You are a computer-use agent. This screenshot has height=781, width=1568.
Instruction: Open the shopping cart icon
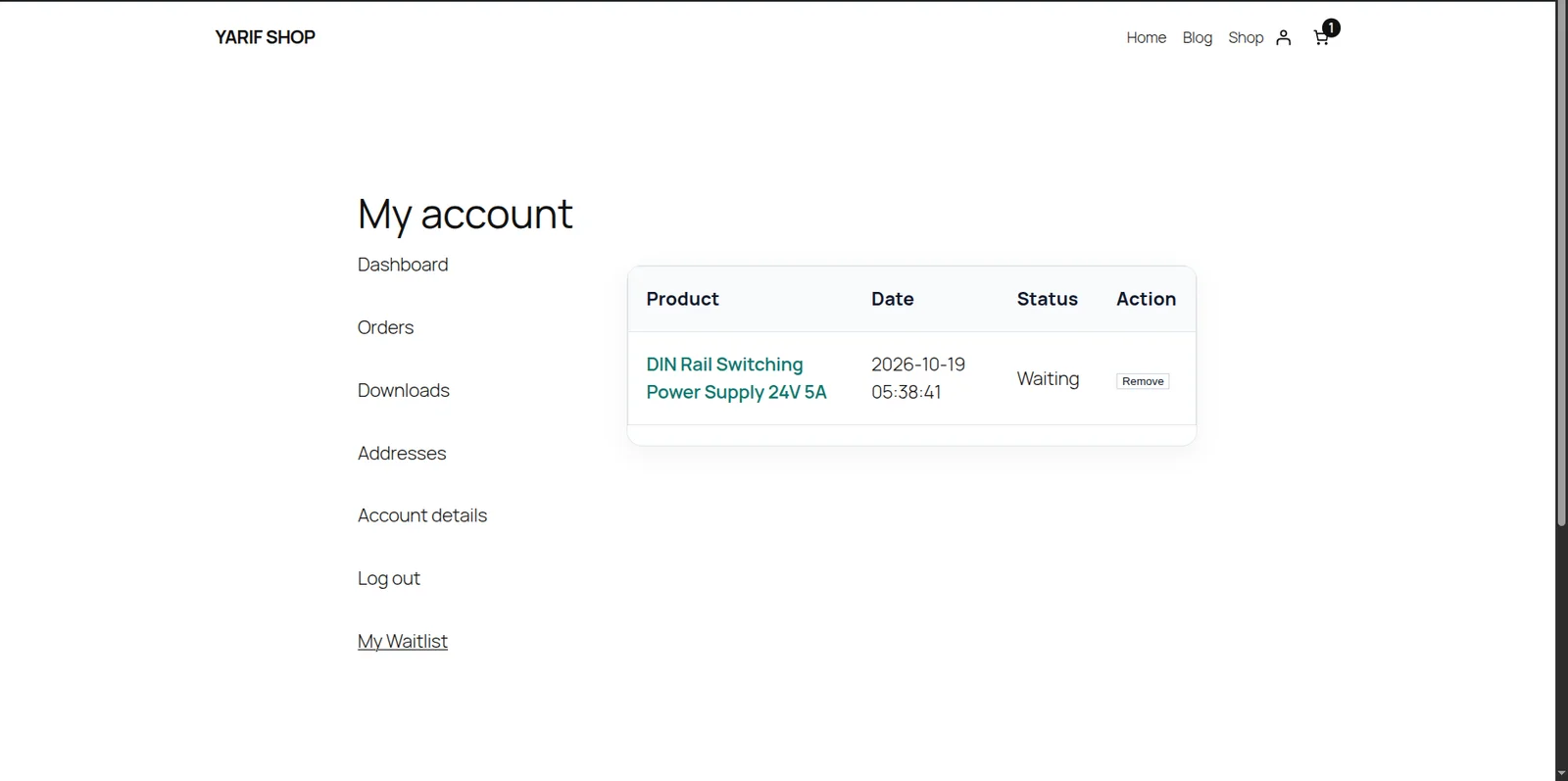[1322, 37]
